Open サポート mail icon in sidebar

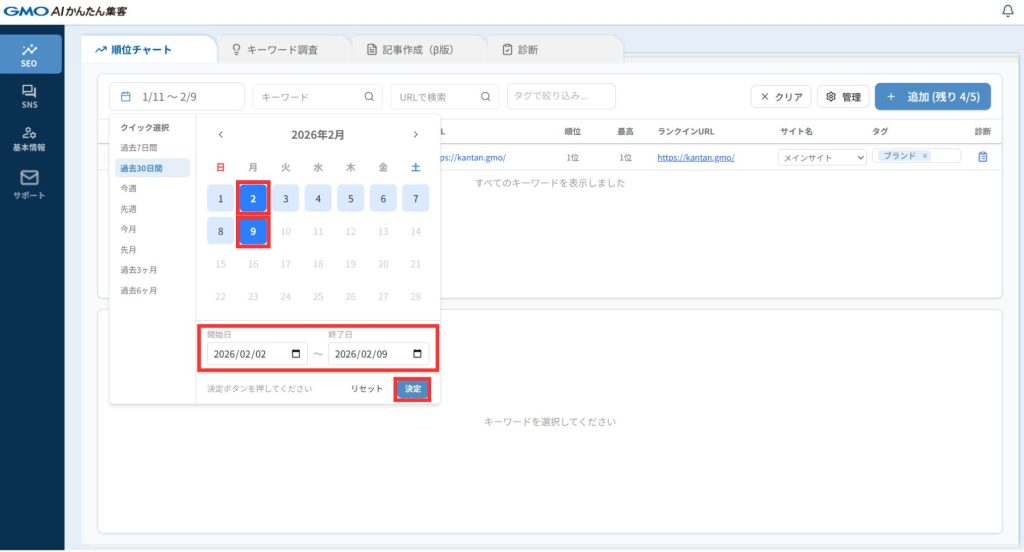point(30,183)
